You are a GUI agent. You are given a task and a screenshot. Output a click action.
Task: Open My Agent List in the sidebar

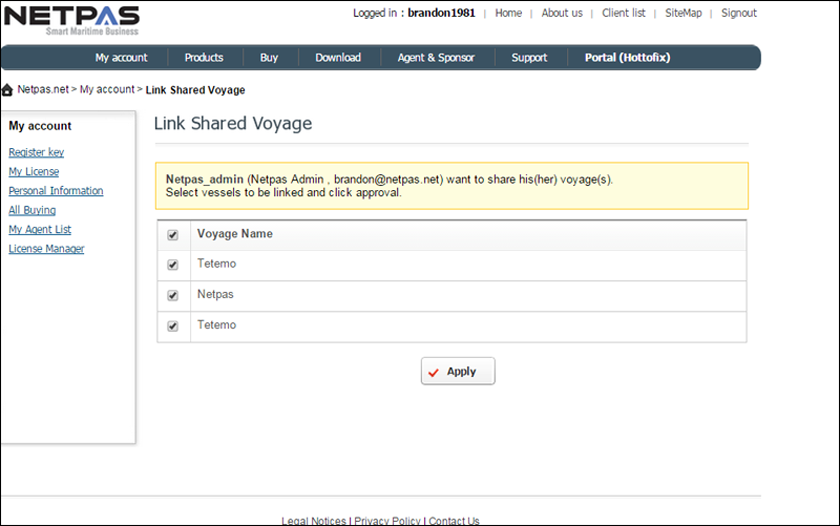tap(40, 229)
